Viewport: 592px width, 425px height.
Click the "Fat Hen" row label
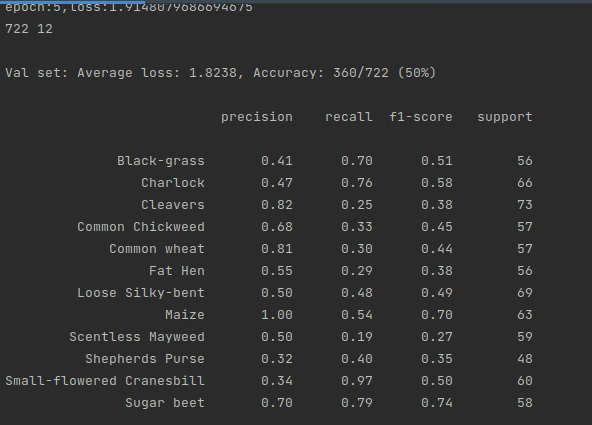click(177, 271)
